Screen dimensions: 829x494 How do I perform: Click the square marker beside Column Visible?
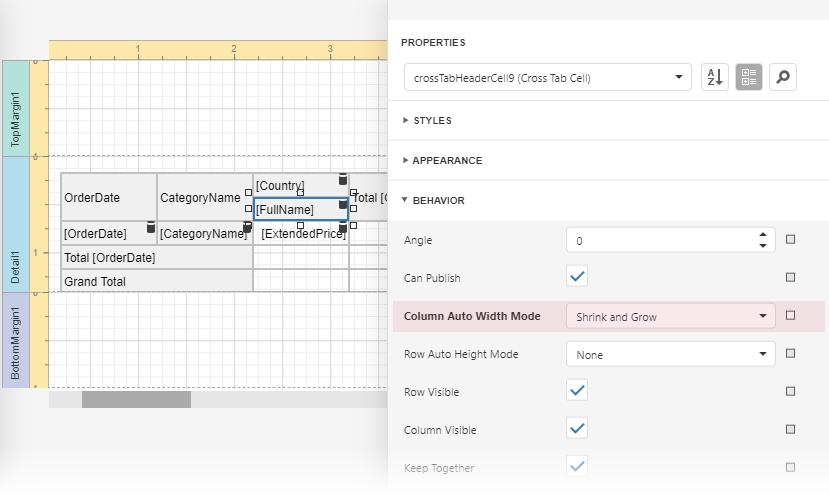(x=790, y=429)
